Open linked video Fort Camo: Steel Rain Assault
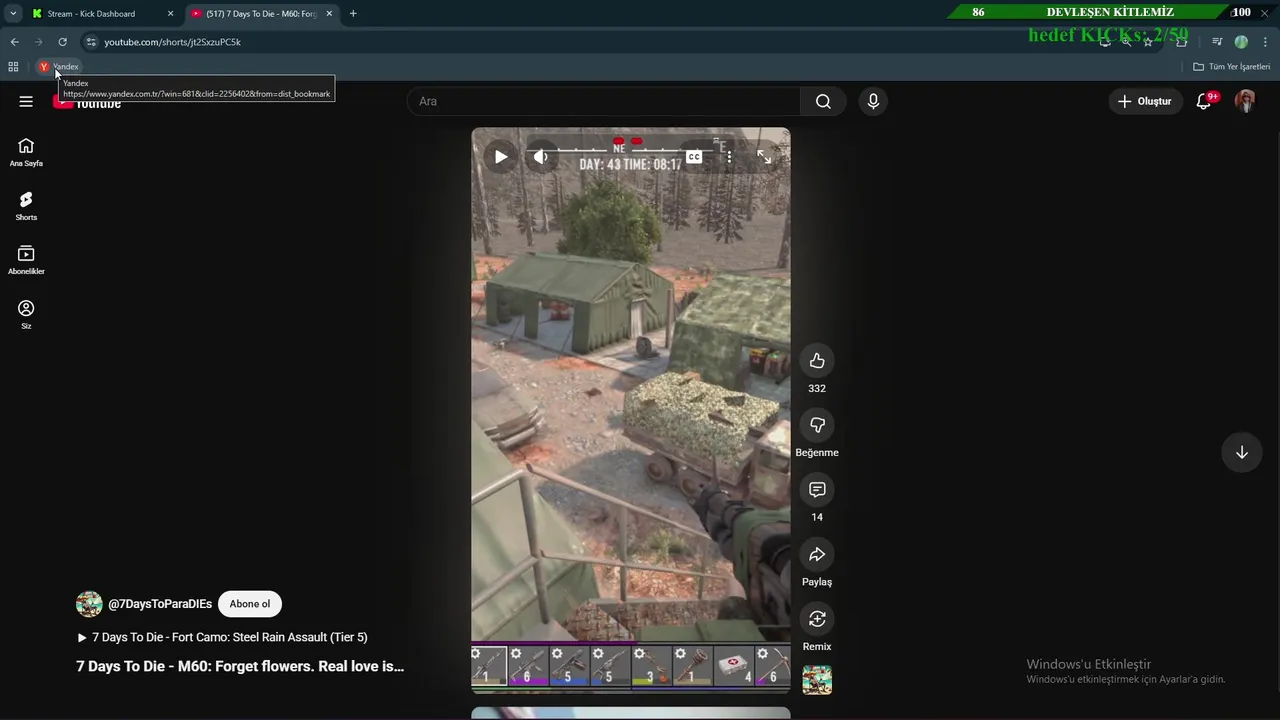 (x=222, y=637)
